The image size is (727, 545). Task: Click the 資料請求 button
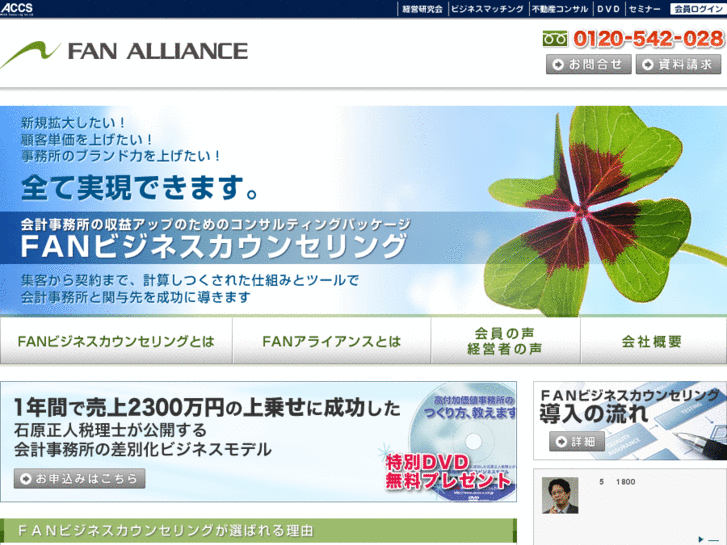[678, 64]
